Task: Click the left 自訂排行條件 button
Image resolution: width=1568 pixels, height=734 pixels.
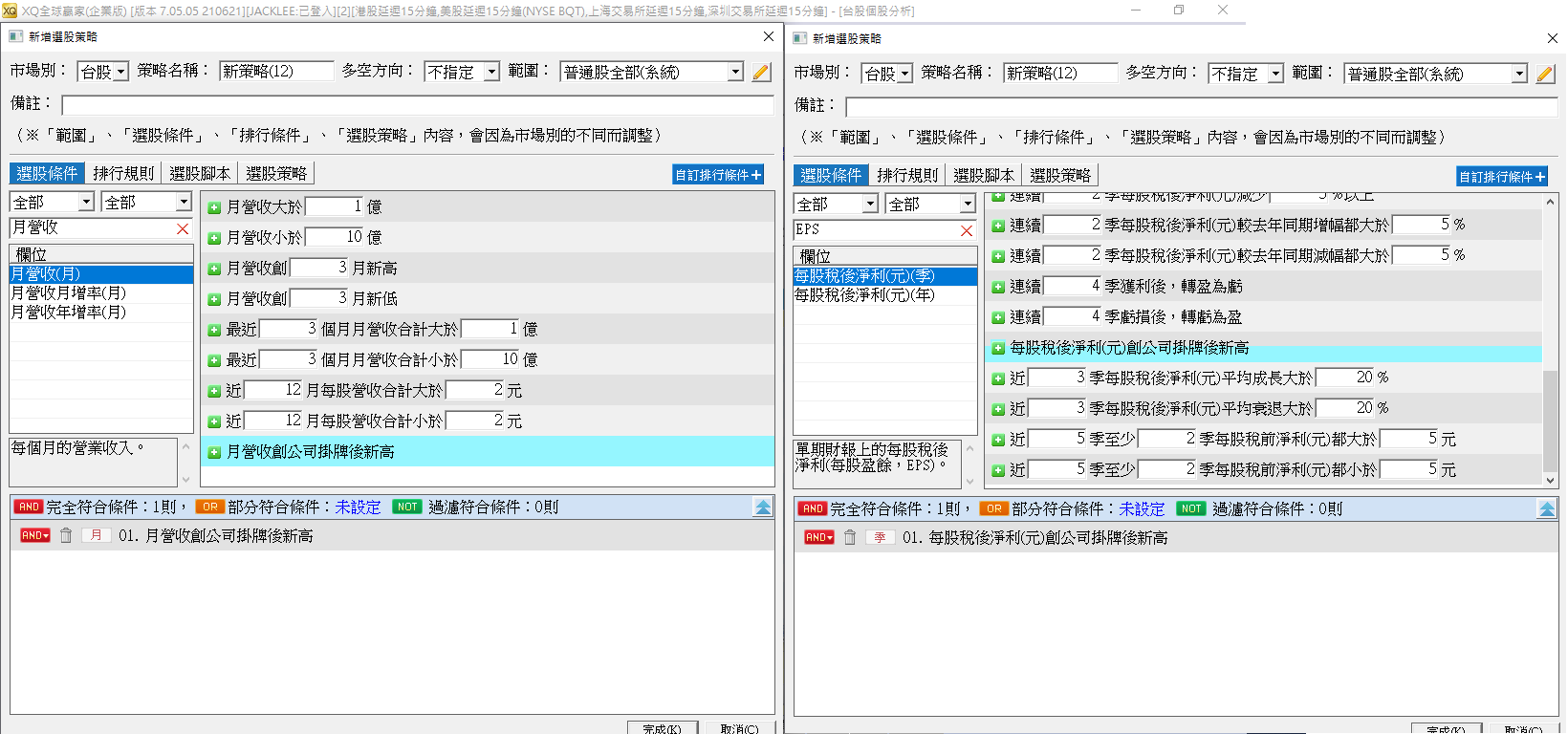Action: click(x=718, y=175)
